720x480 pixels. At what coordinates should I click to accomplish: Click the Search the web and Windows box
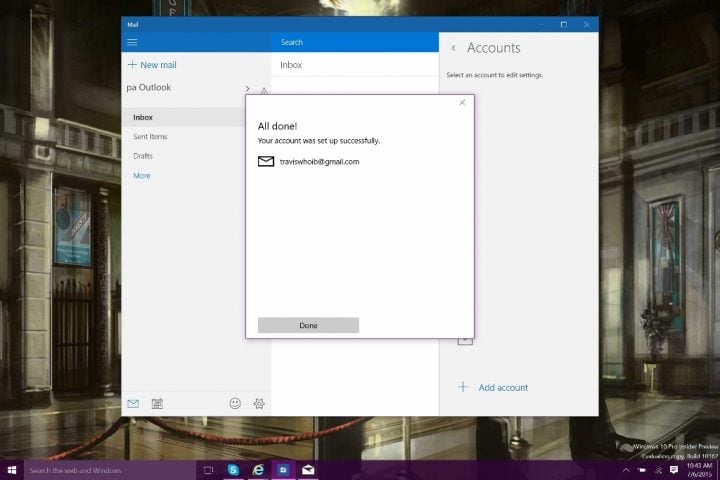click(x=110, y=470)
